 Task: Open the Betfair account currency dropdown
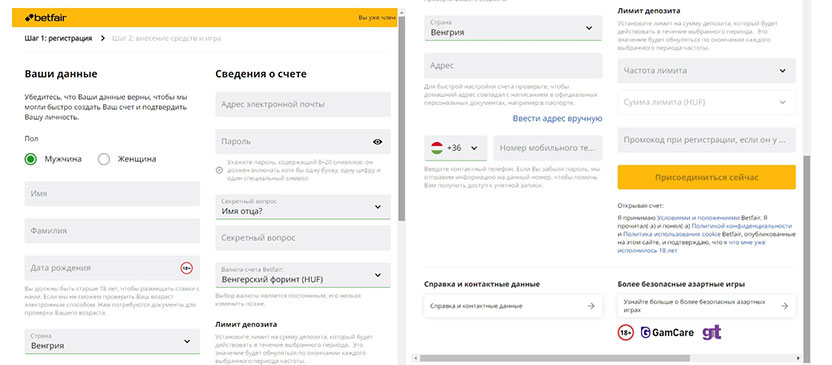coord(303,275)
